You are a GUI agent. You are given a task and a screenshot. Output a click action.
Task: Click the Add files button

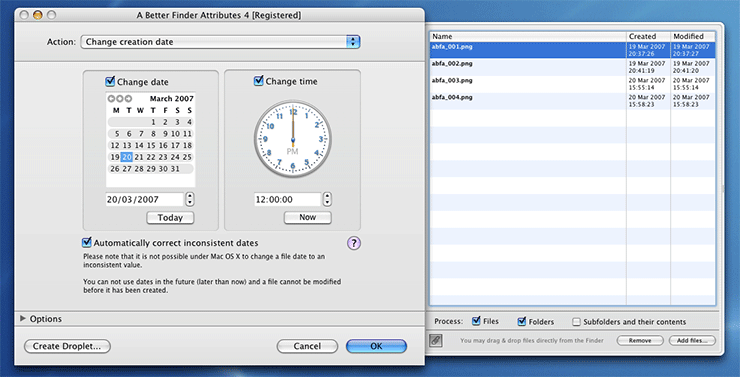click(692, 340)
